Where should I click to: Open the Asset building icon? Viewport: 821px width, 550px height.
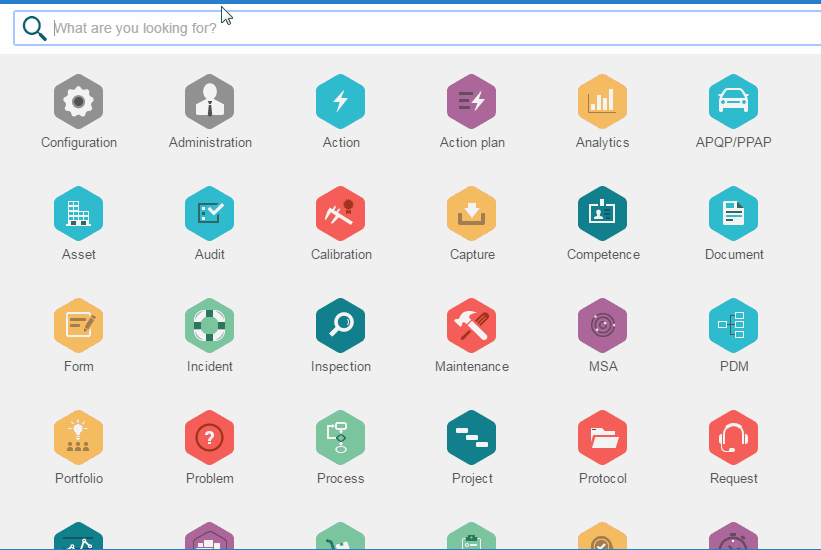click(79, 213)
